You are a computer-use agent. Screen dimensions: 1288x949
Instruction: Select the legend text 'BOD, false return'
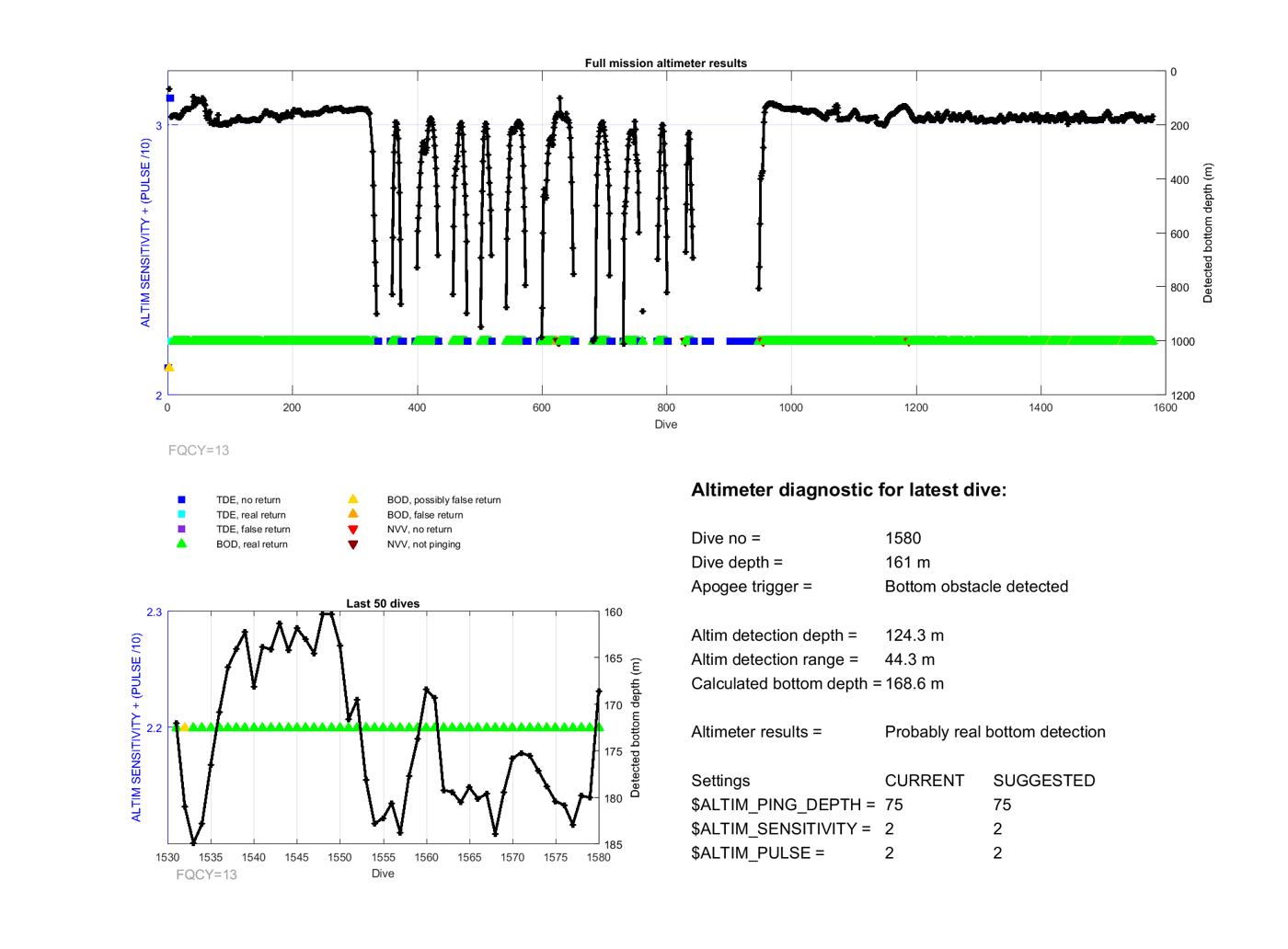point(425,515)
